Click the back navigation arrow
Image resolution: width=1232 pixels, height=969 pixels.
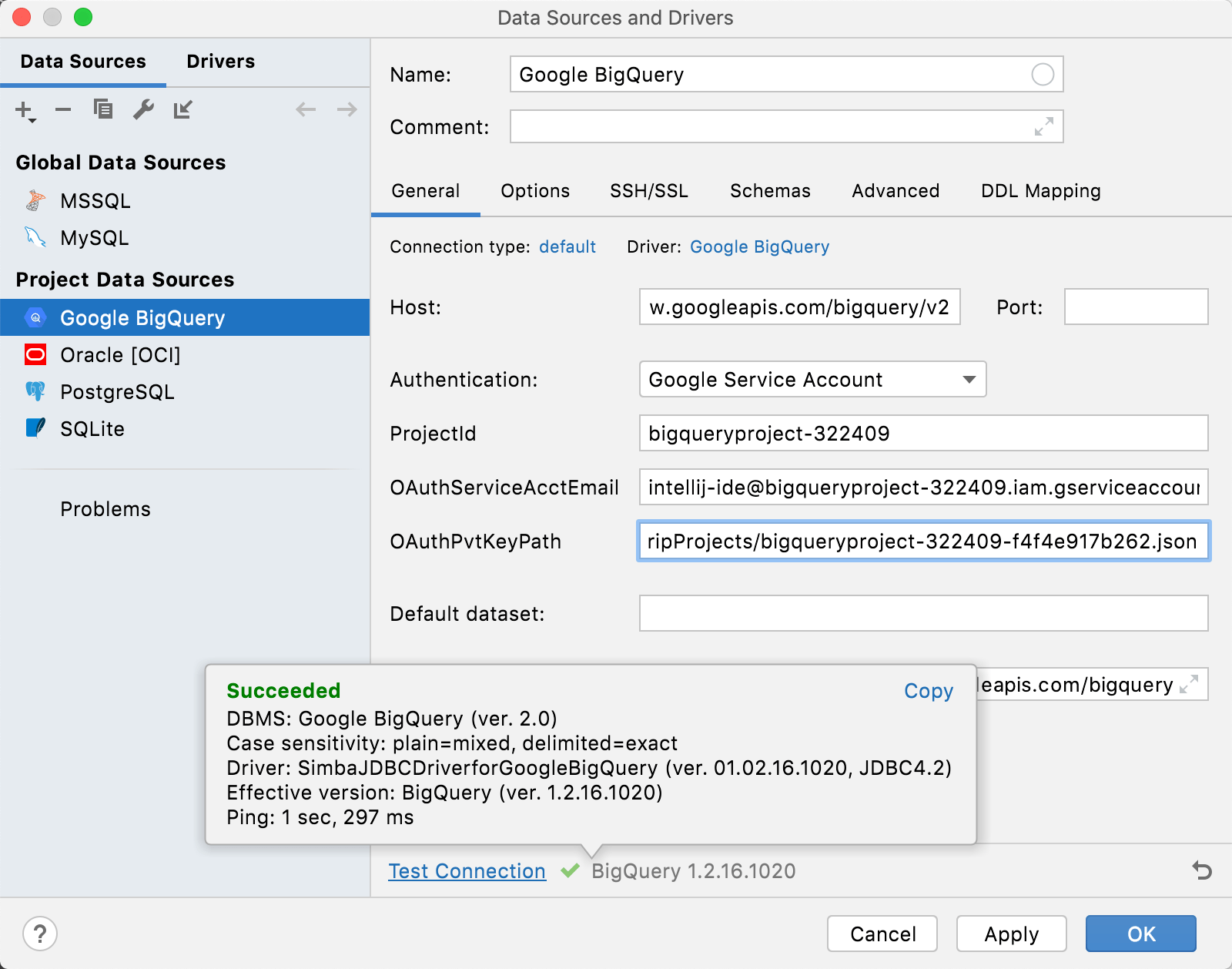(x=306, y=110)
